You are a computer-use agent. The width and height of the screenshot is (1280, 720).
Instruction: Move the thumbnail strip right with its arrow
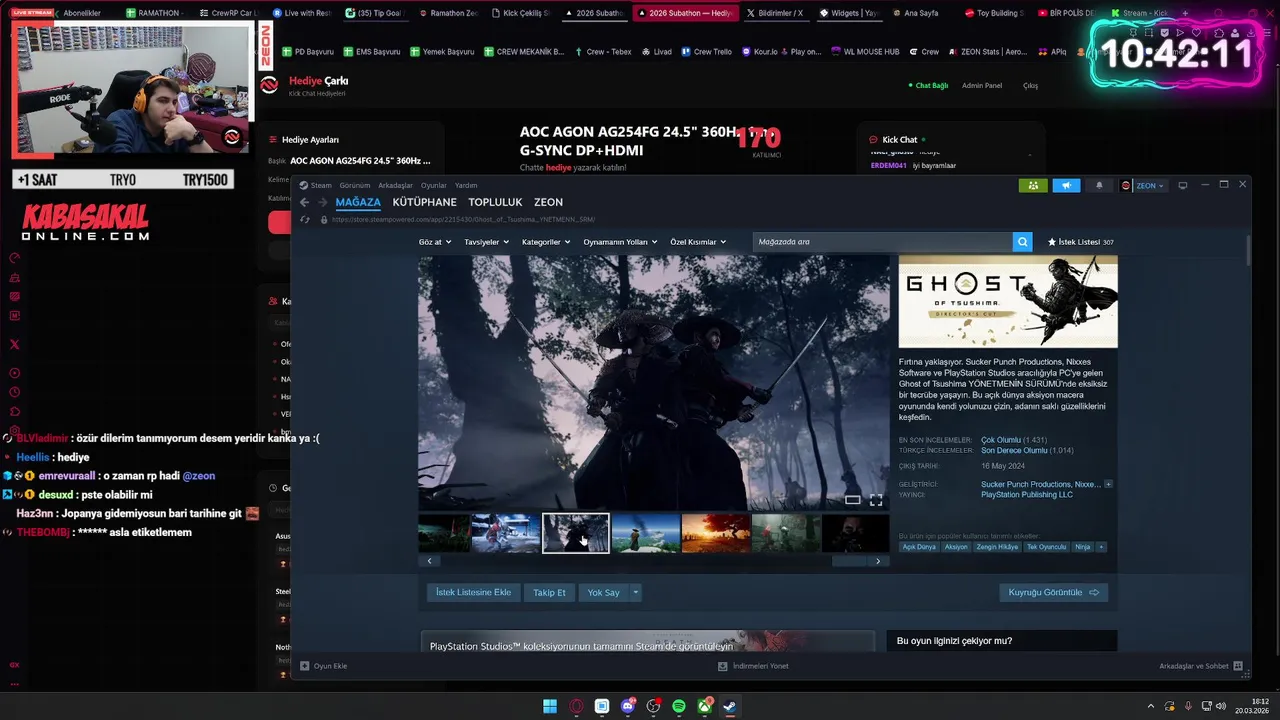(x=878, y=561)
